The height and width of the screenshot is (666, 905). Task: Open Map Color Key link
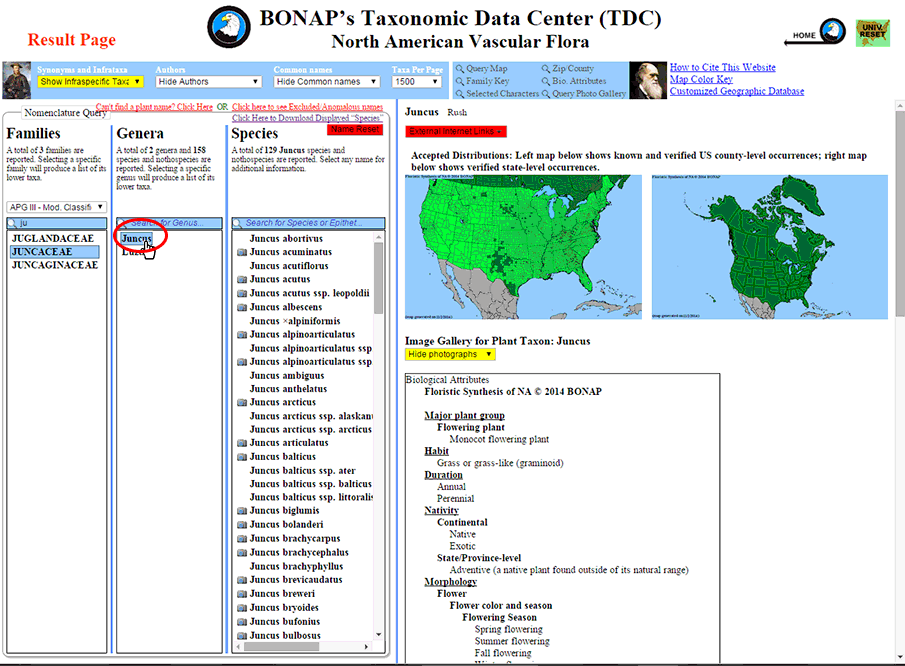click(x=701, y=80)
